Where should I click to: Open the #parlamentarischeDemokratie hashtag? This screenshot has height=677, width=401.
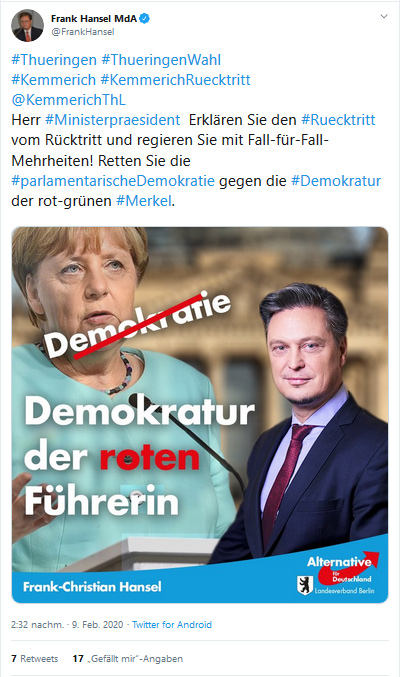113,180
